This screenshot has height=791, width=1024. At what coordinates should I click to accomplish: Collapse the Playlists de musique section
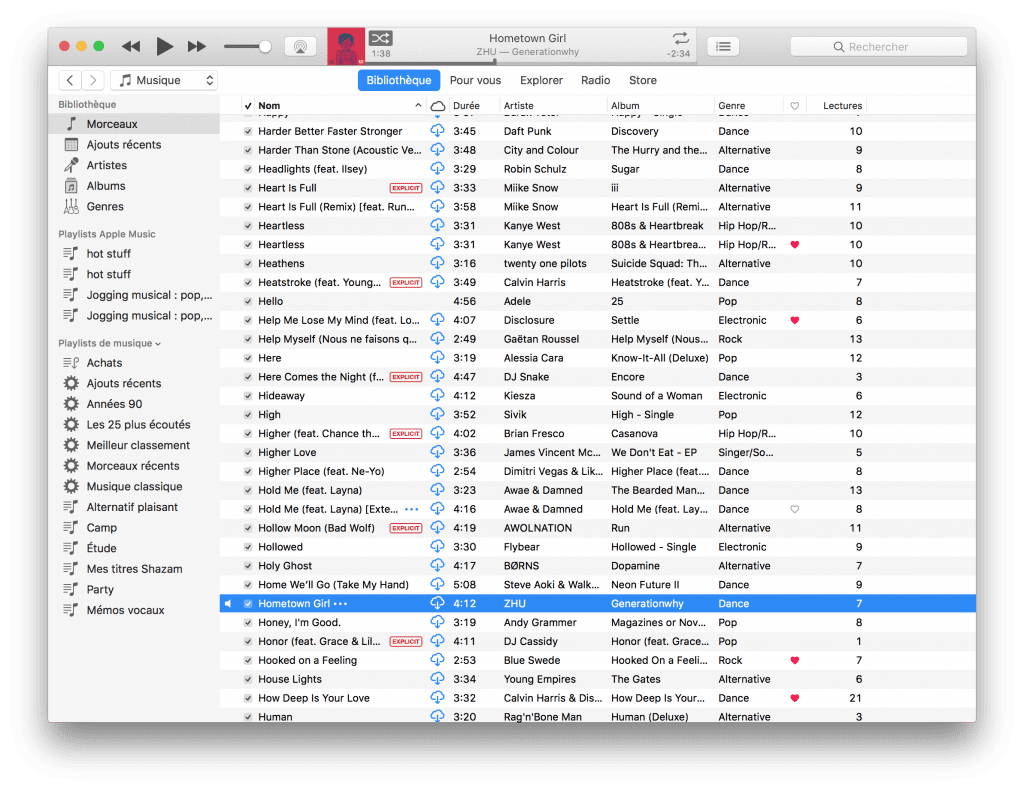tap(158, 344)
